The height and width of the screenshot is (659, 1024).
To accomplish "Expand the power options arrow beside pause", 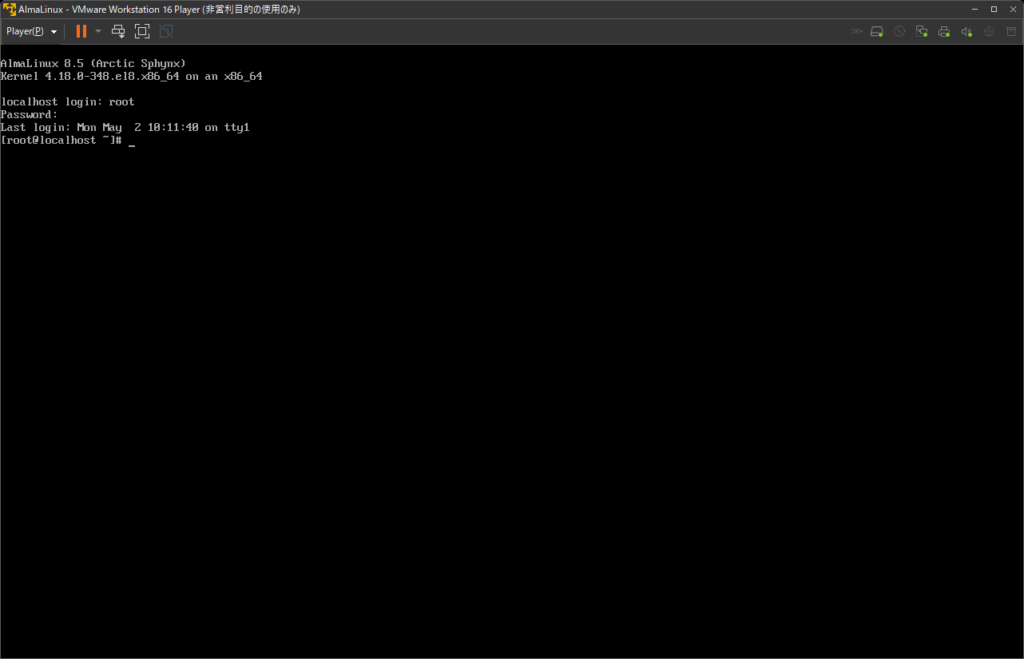I will (x=98, y=31).
